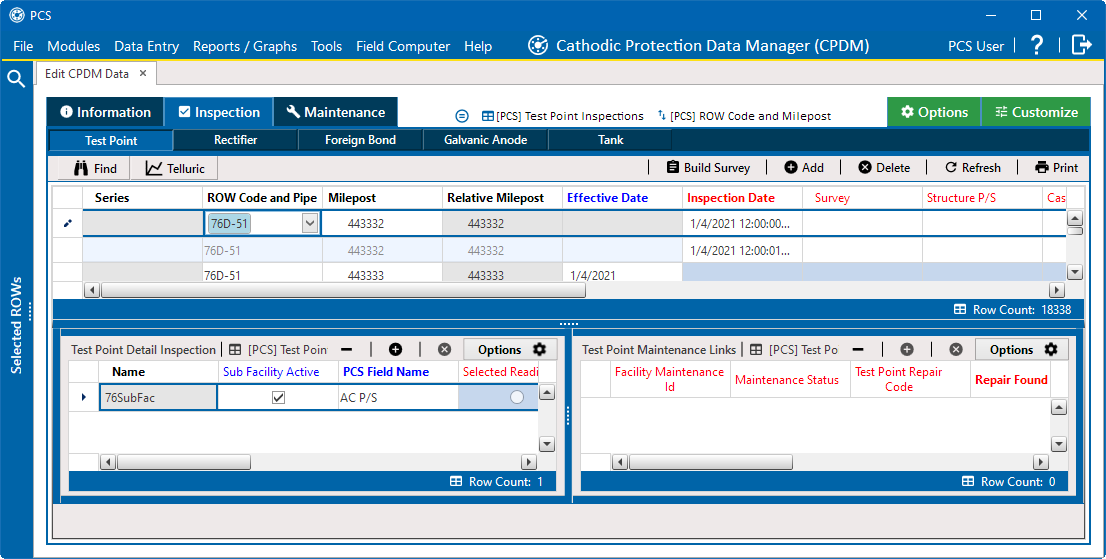Viewport: 1106px width, 559px height.
Task: Open Options in Test Point Maintenance Links
Action: click(1023, 349)
